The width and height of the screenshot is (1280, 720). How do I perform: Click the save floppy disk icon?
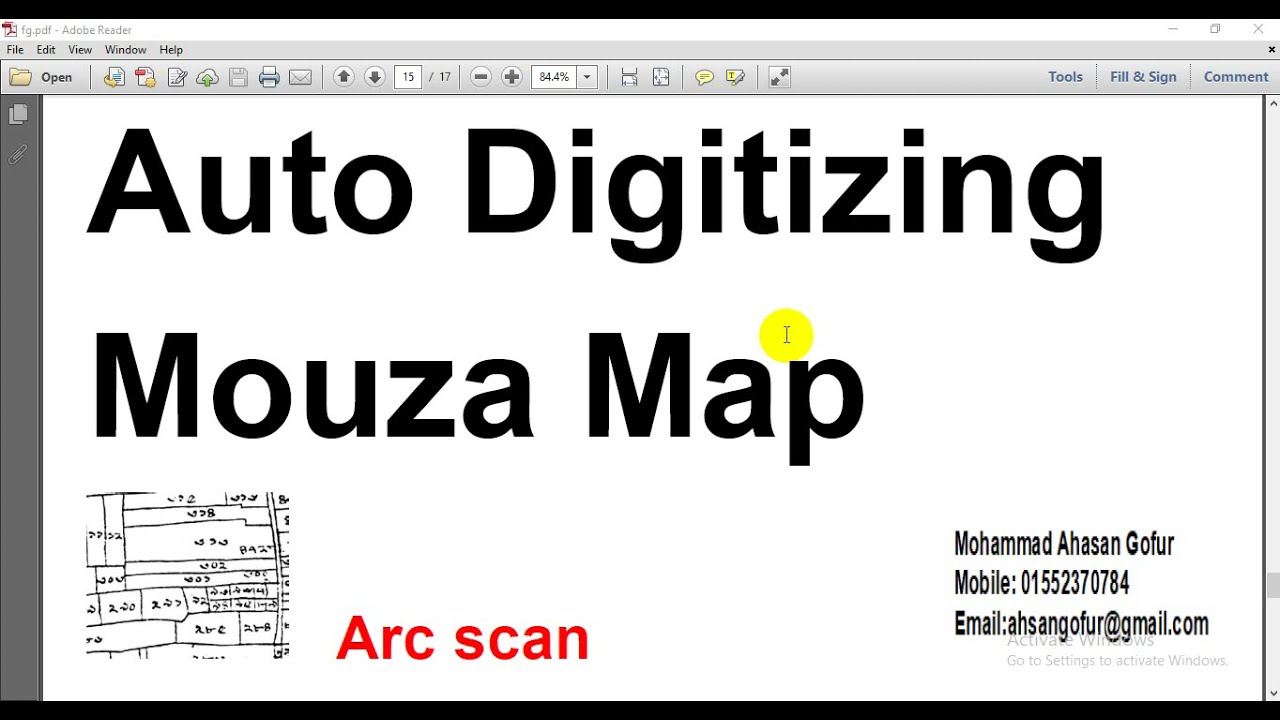(x=238, y=77)
